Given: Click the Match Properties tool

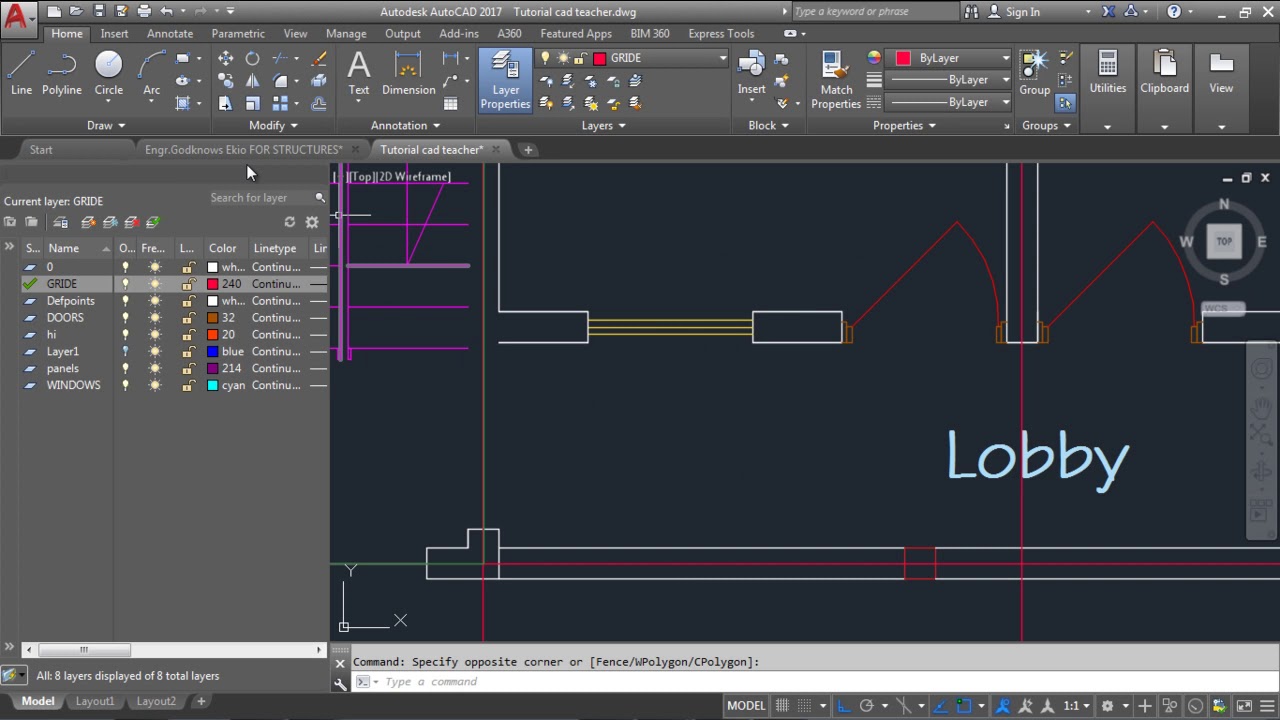Looking at the screenshot, I should 836,80.
